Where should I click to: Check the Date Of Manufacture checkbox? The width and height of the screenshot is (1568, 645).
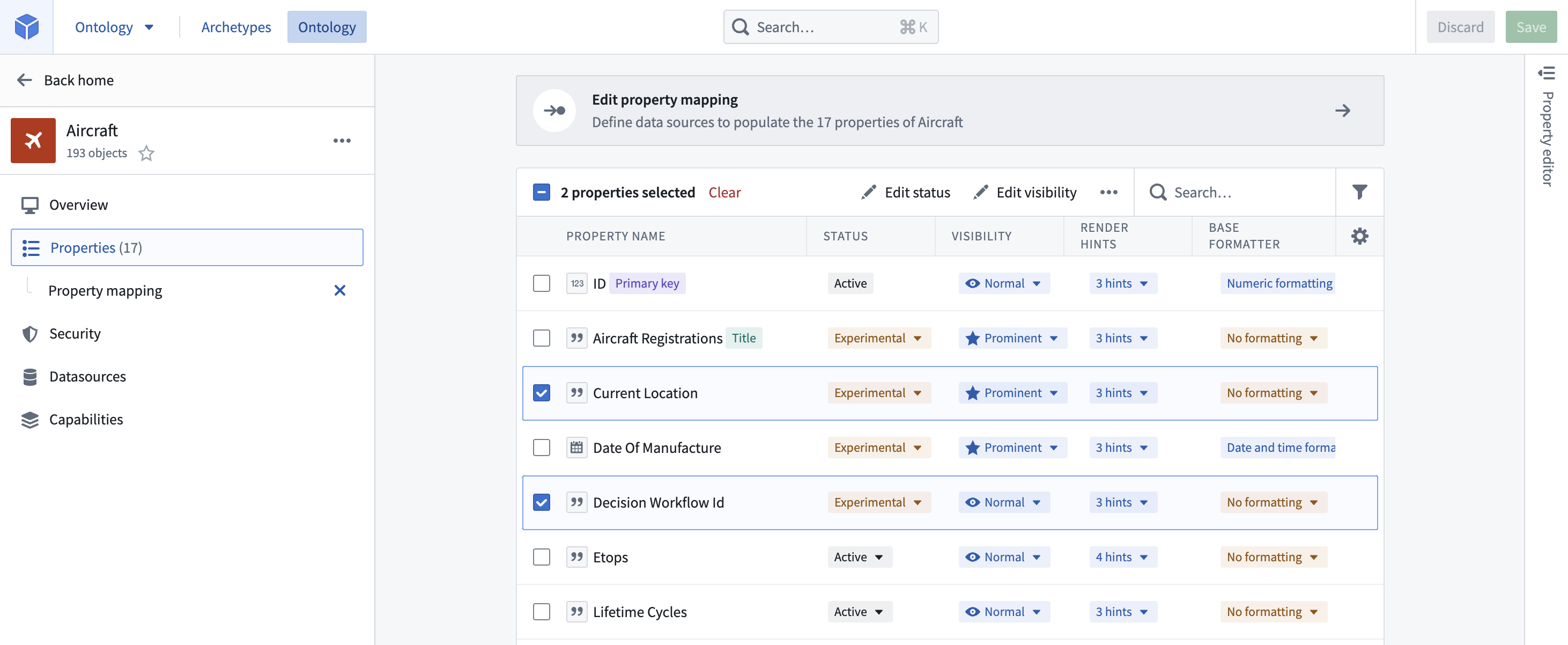(541, 448)
